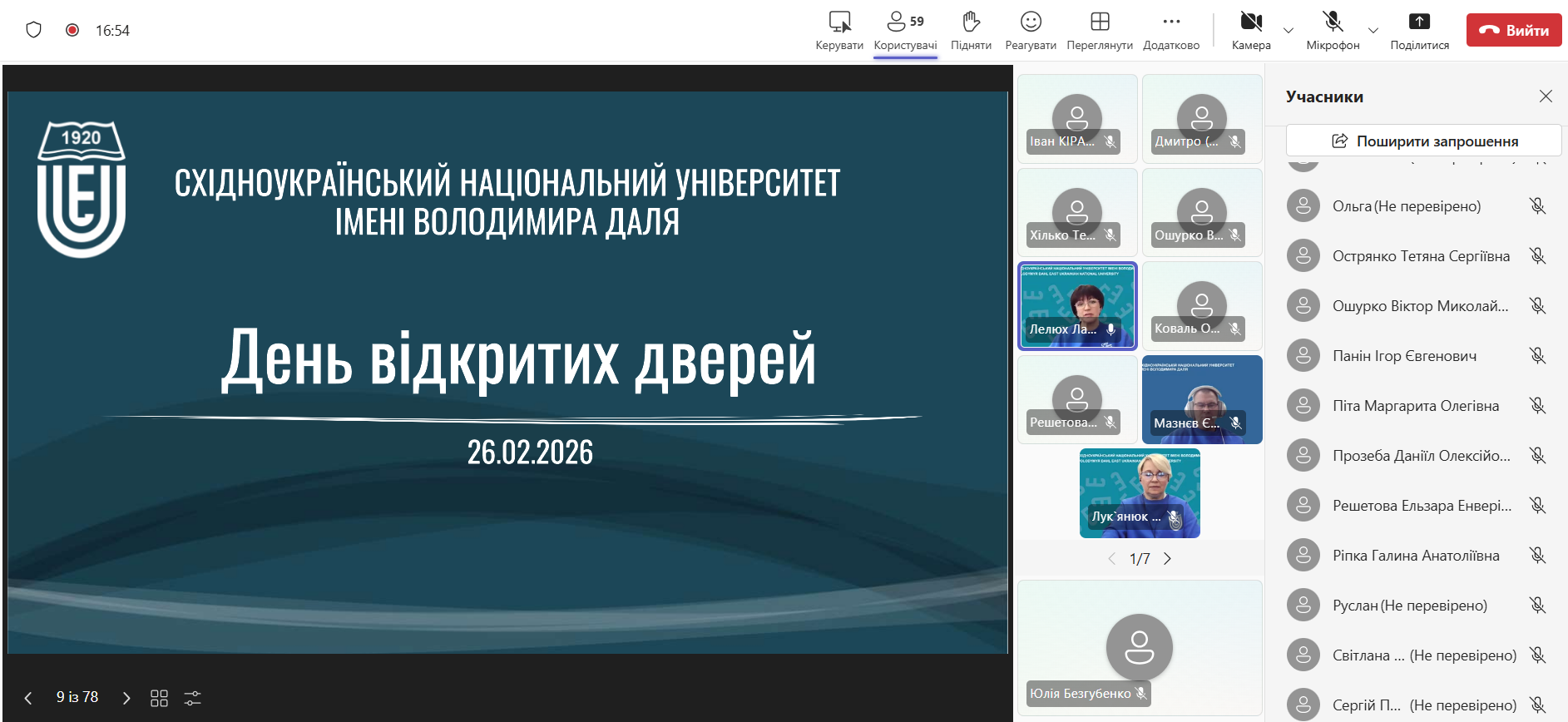This screenshot has width=1568, height=722.
Task: Click avatar icon of Панін Ігор Євгенович
Action: pos(1303,356)
